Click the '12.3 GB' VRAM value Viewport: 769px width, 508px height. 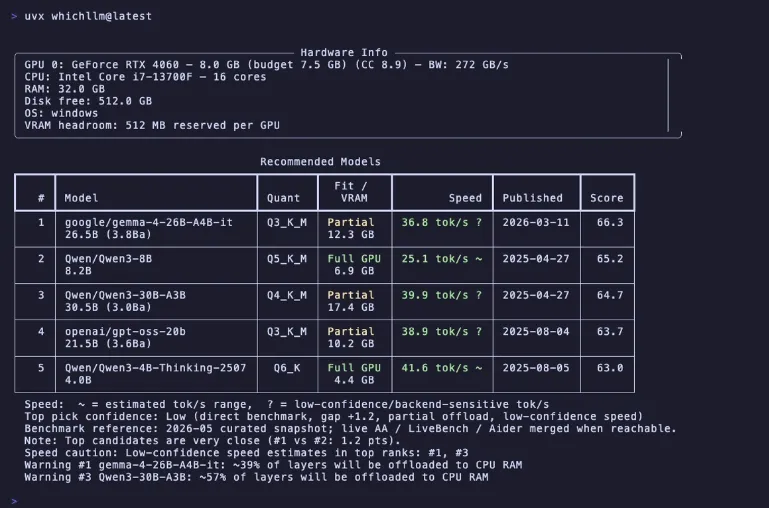click(x=351, y=234)
